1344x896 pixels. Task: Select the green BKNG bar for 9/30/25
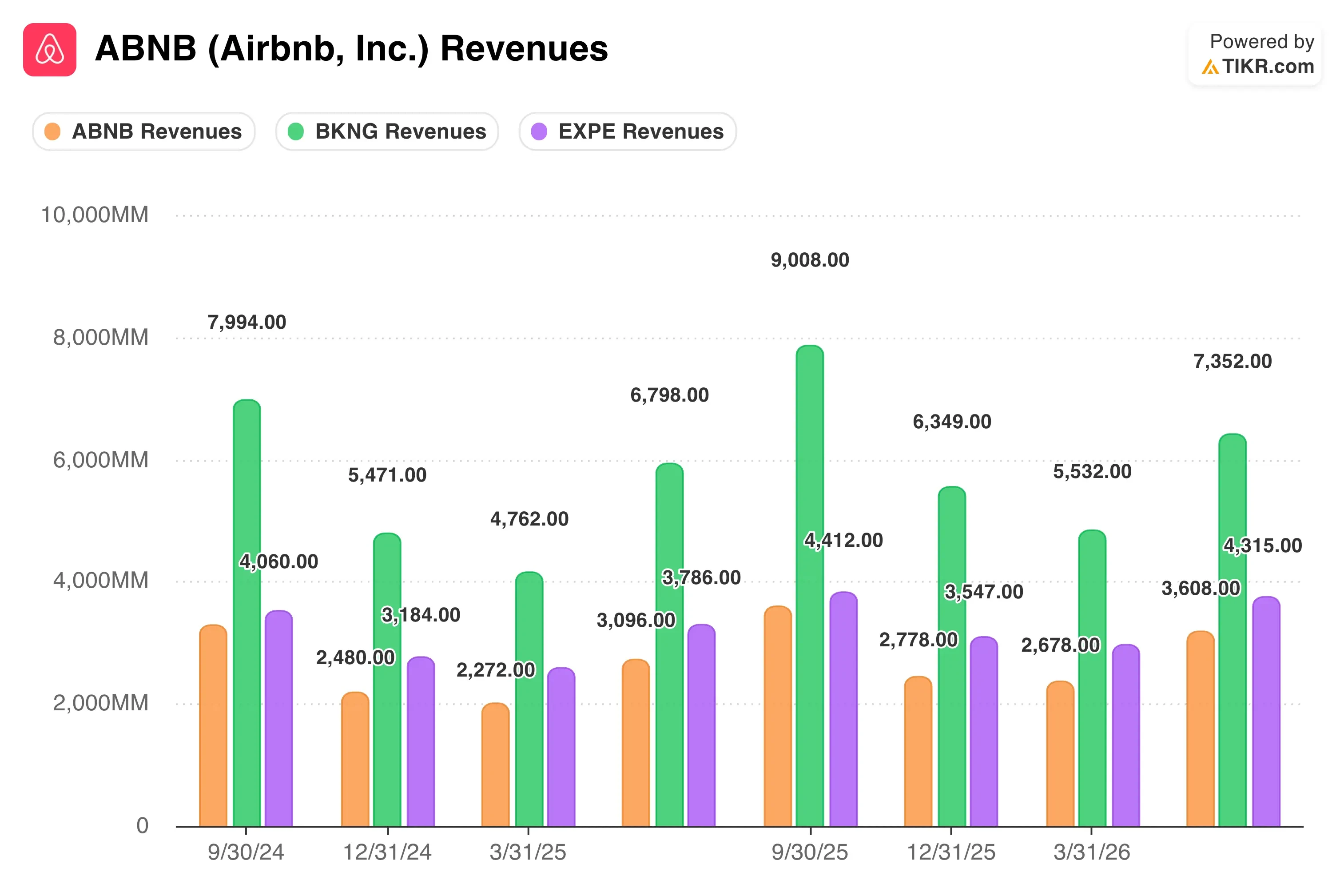(810, 586)
